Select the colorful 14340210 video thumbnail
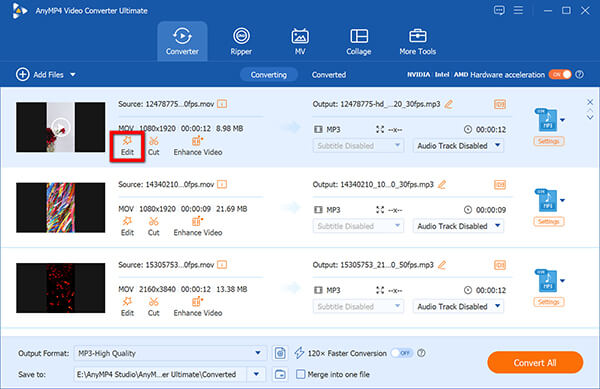600x389 pixels. pyautogui.click(x=60, y=207)
